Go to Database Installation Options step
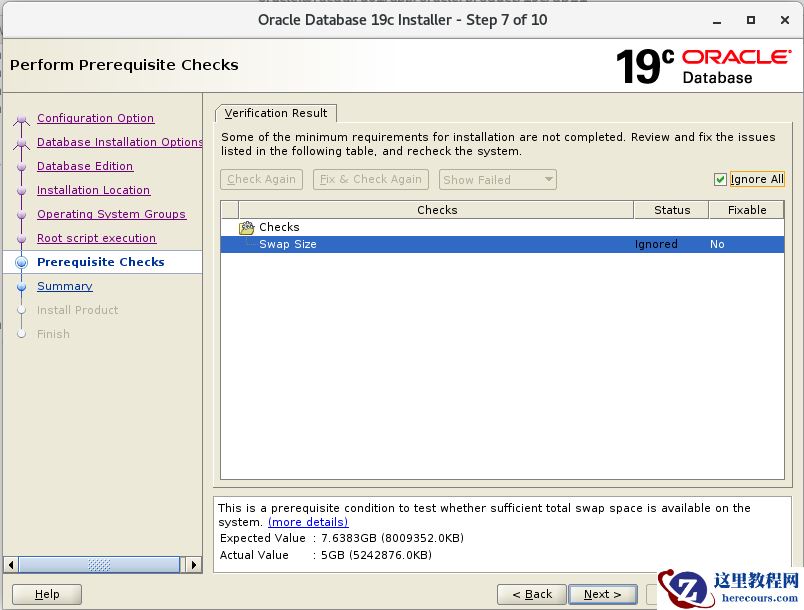Image resolution: width=804 pixels, height=610 pixels. click(x=119, y=142)
